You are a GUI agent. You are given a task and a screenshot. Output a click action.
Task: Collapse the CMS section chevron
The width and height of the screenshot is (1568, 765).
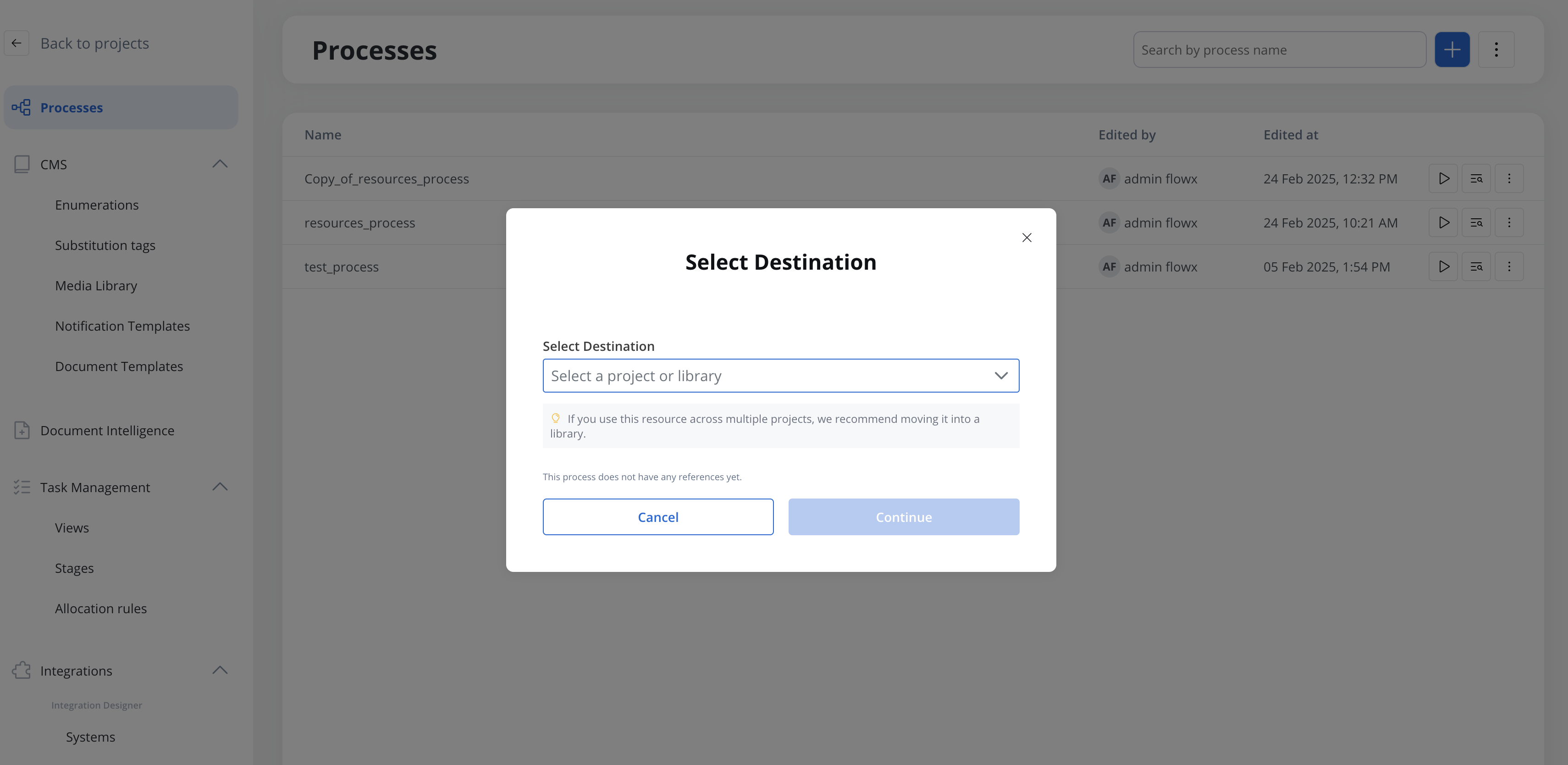[220, 164]
